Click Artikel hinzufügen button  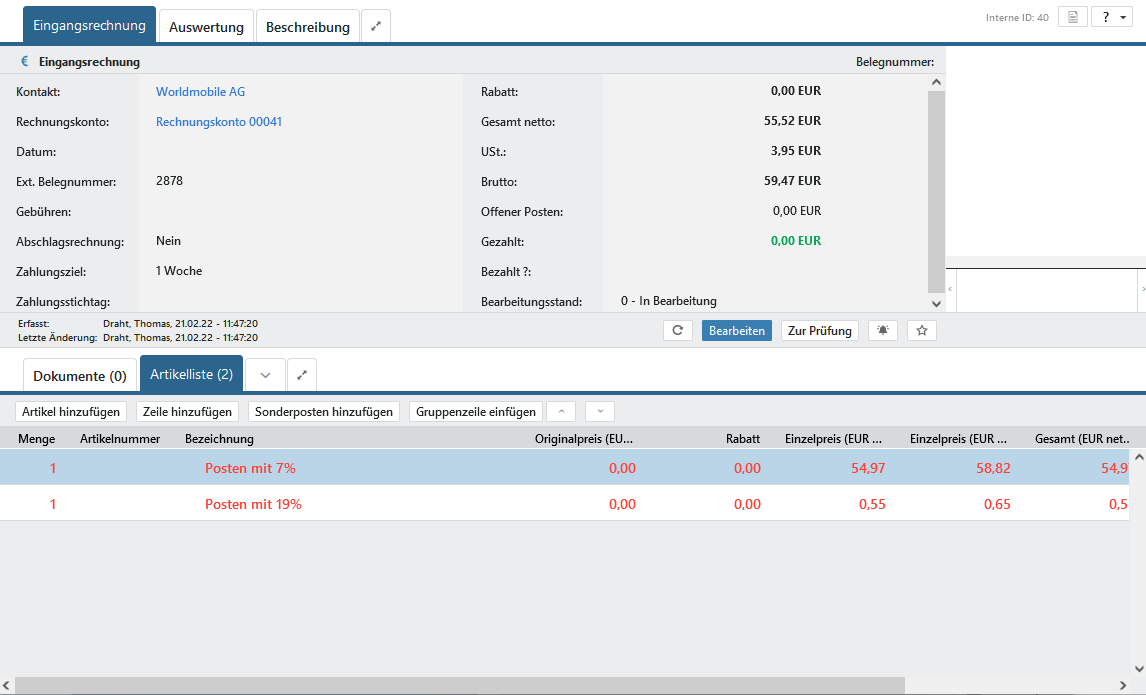[71, 411]
